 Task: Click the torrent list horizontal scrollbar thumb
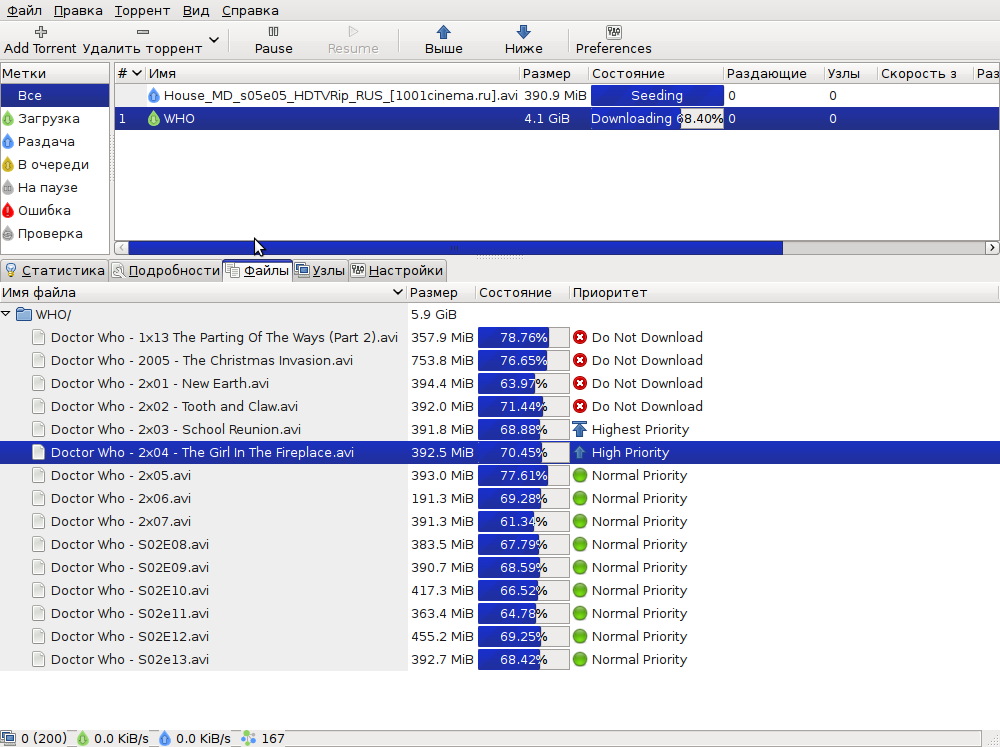click(x=455, y=248)
